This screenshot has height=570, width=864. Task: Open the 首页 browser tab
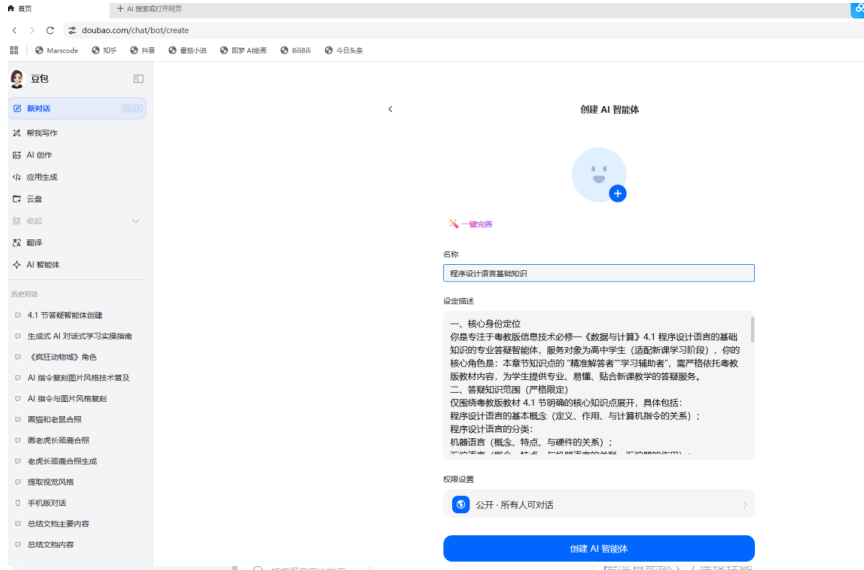tap(20, 8)
